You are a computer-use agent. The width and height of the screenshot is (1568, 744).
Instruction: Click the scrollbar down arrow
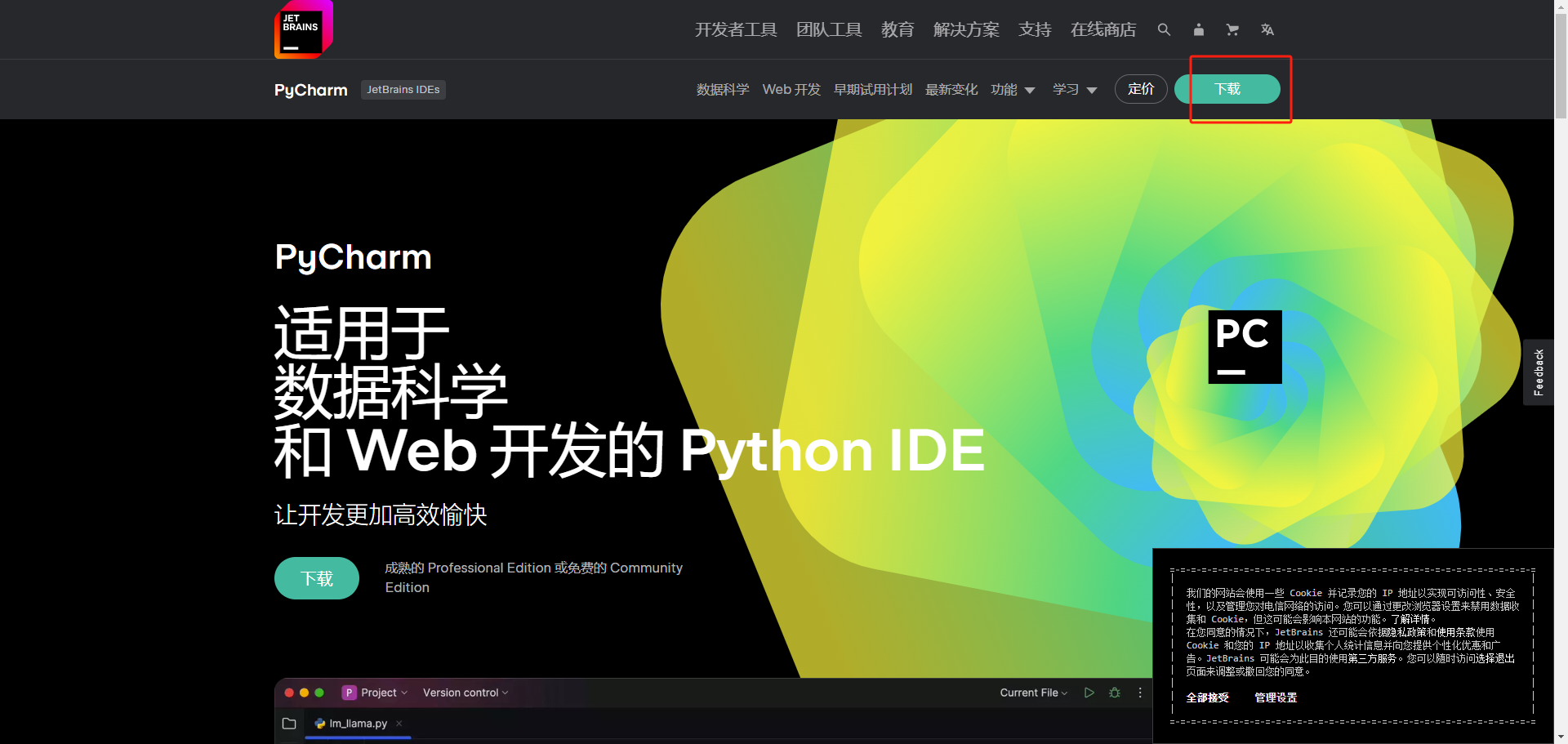[x=1561, y=737]
